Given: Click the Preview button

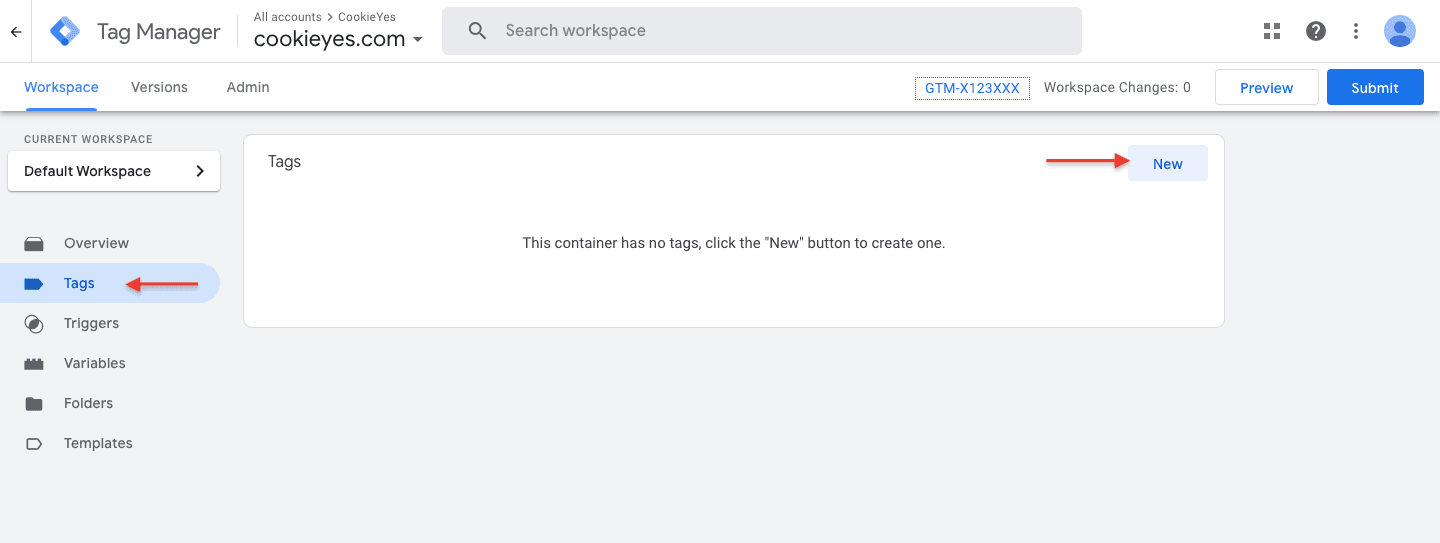Looking at the screenshot, I should (1266, 87).
